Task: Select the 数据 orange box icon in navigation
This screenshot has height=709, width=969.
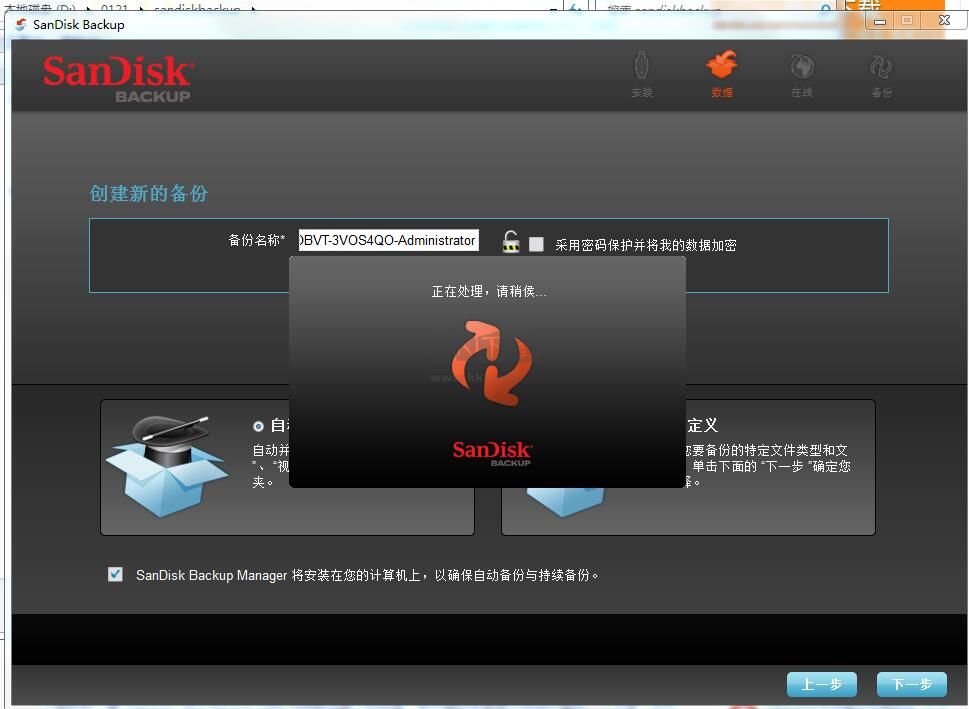Action: pos(722,68)
